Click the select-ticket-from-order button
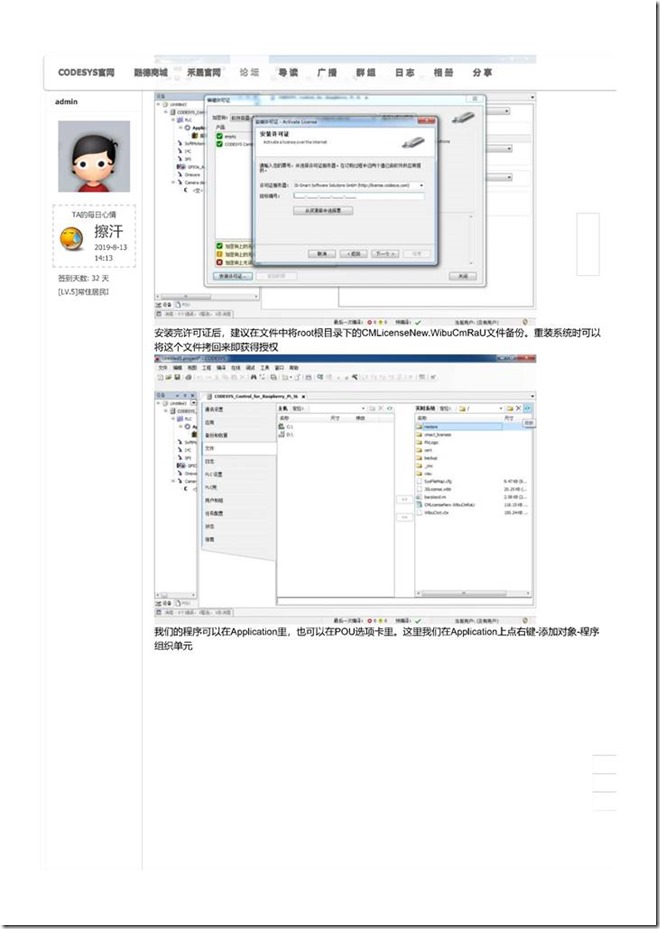 click(x=323, y=210)
